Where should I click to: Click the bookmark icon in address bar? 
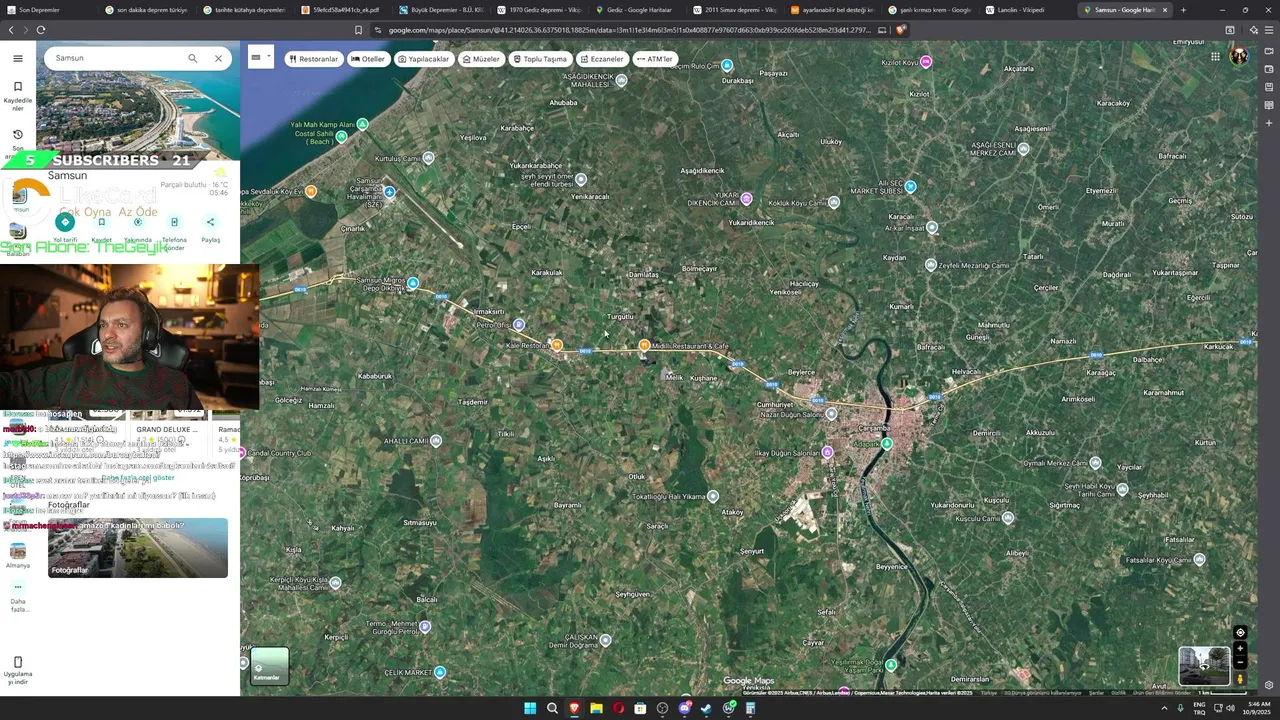358,30
